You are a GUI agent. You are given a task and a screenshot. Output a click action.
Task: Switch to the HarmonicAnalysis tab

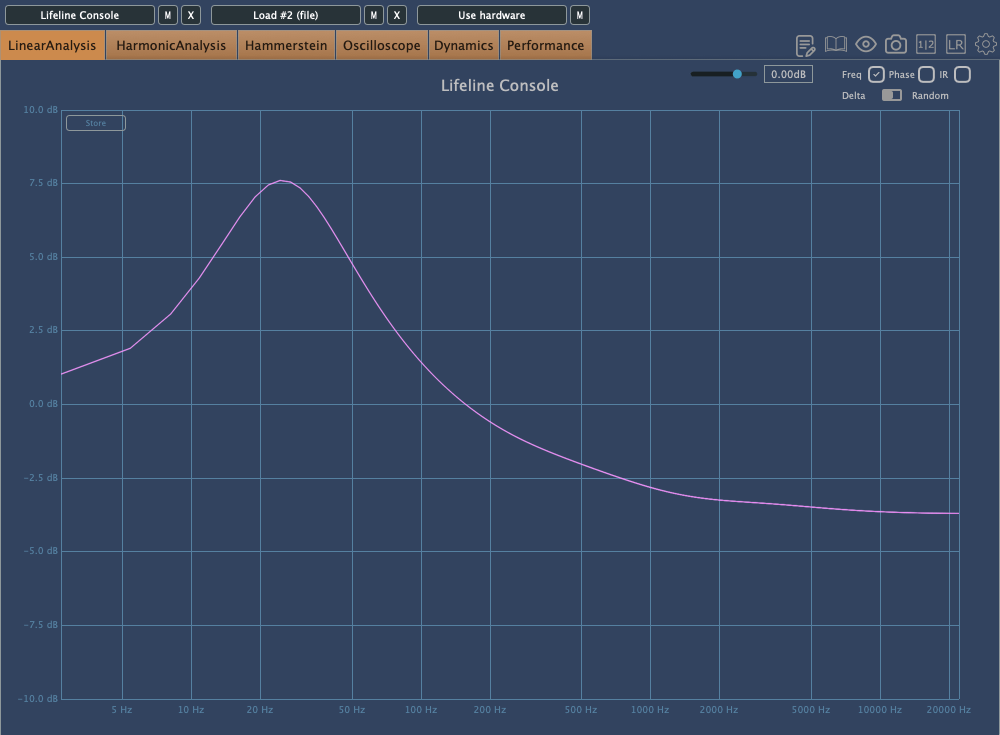171,45
